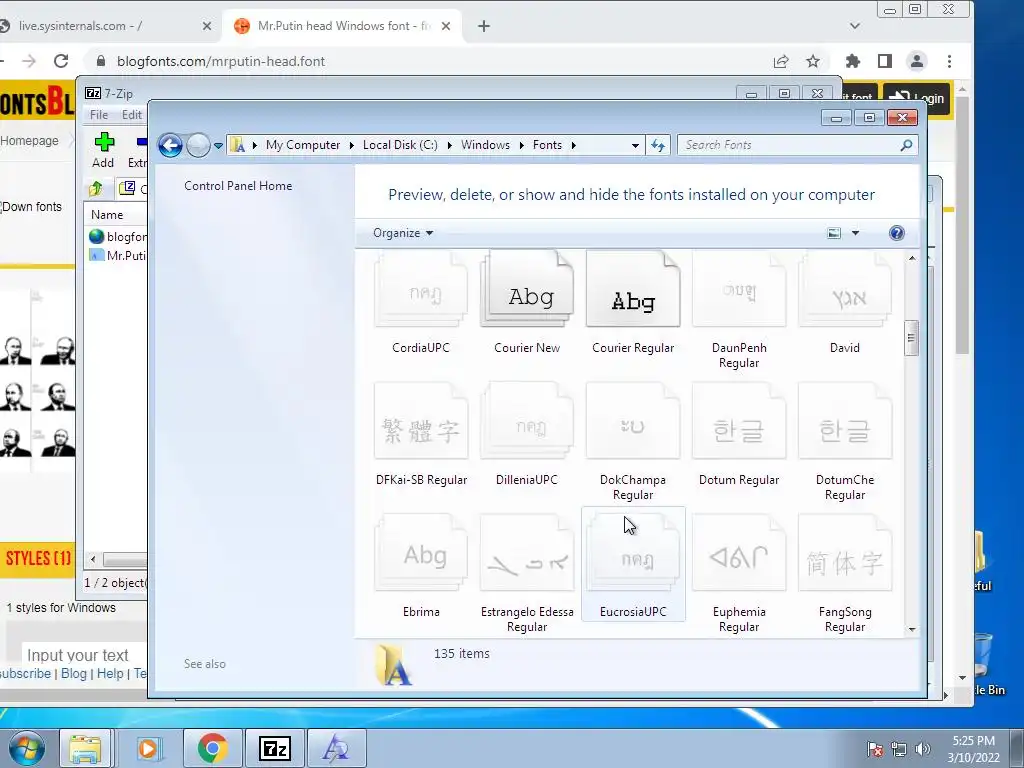The height and width of the screenshot is (768, 1024).
Task: Select the Courier Regular font icon
Action: [x=633, y=291]
